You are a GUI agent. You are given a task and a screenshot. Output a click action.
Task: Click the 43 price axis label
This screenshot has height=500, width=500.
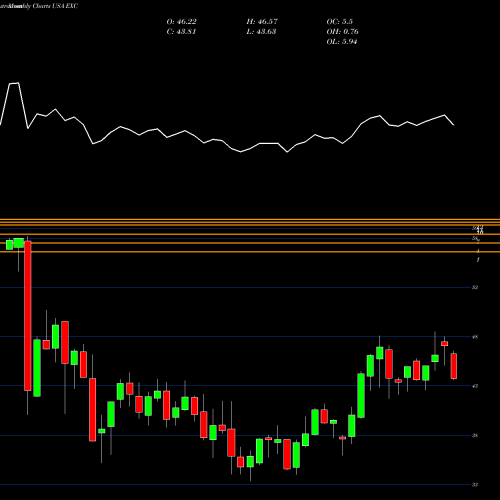(475, 386)
